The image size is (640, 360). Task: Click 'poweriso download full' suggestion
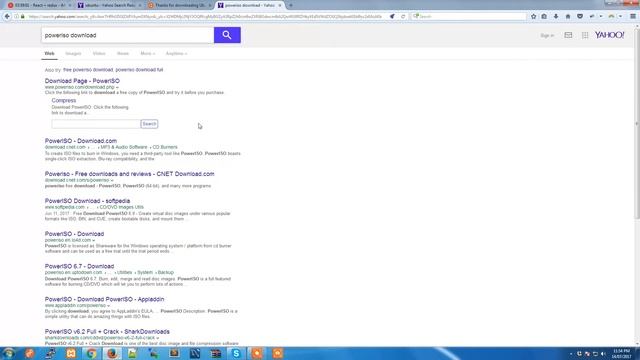point(139,70)
